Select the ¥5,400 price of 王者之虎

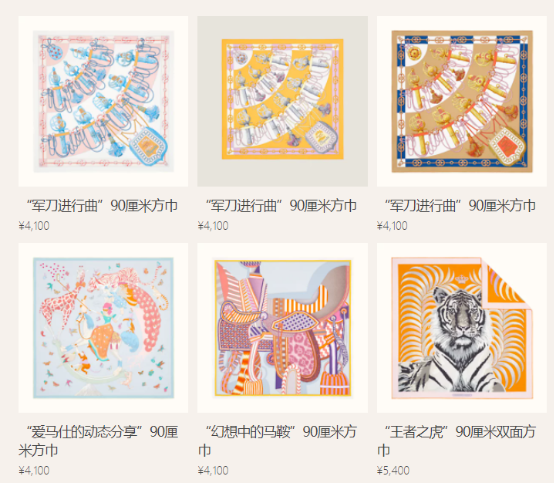click(x=393, y=471)
